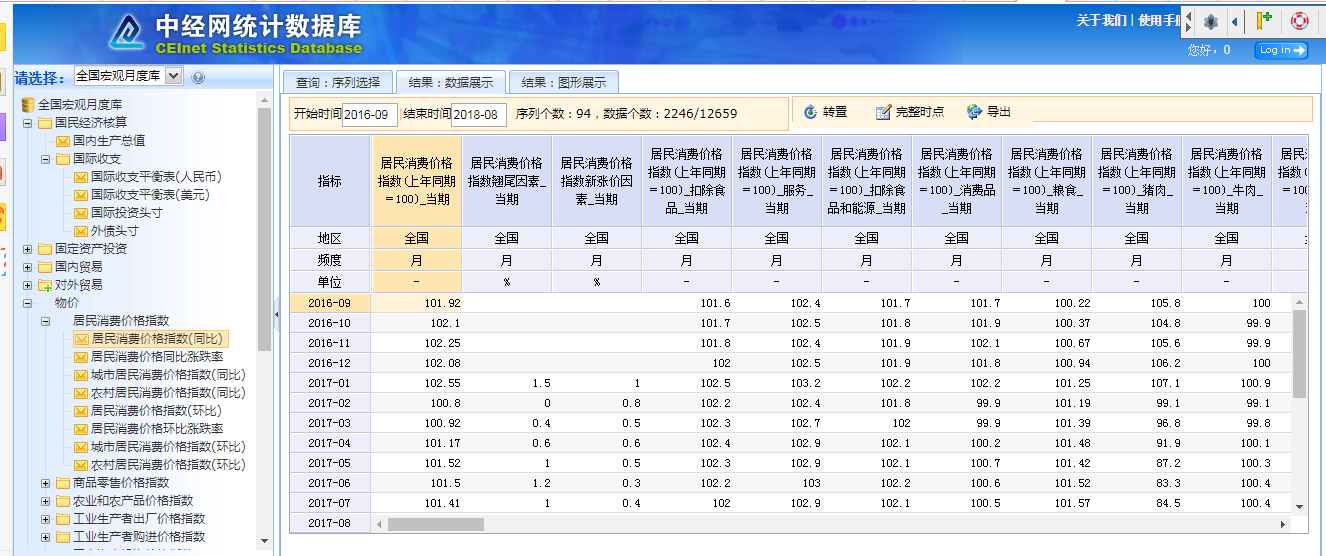Select 国内生产总值 tree item
1326x556 pixels.
[108, 141]
